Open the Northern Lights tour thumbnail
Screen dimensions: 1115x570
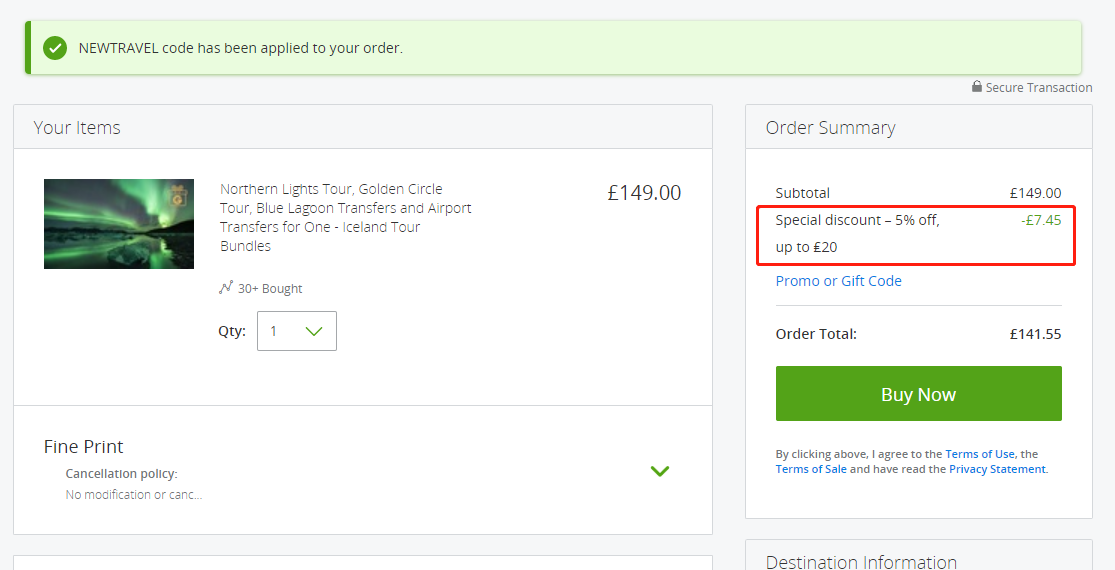119,224
